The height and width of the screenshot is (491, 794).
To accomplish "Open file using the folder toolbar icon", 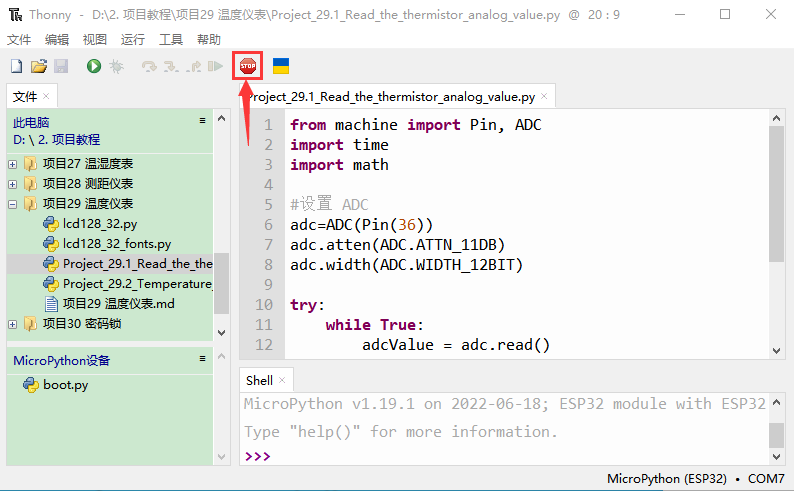I will coord(38,66).
